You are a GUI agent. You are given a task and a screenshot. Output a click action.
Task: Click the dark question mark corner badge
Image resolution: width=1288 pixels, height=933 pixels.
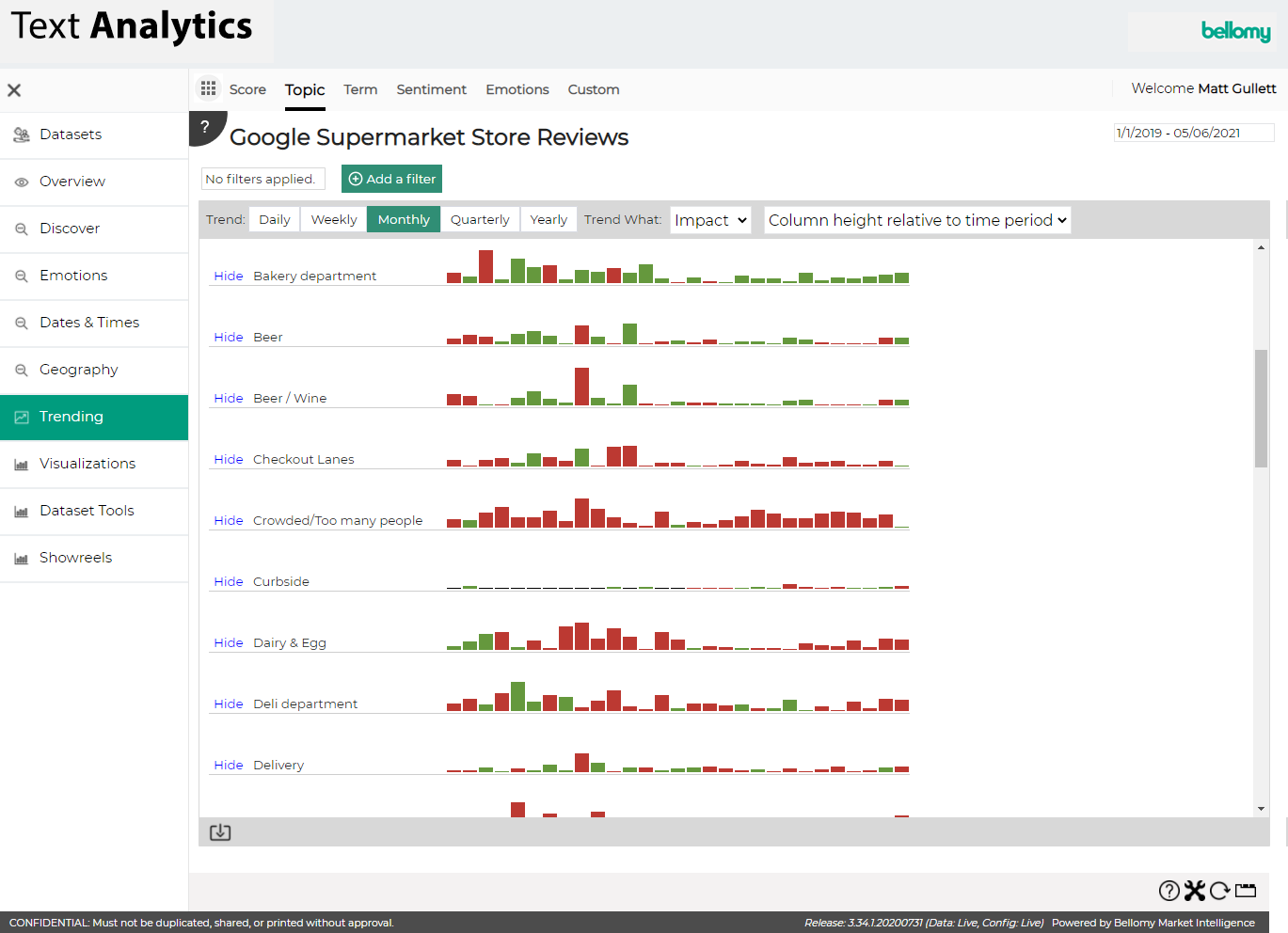coord(205,127)
